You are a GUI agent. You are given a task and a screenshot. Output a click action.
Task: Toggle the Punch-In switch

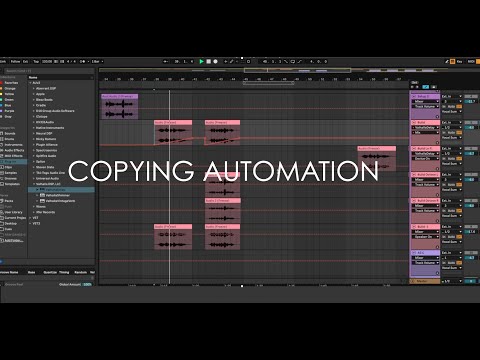pyautogui.click(x=286, y=61)
